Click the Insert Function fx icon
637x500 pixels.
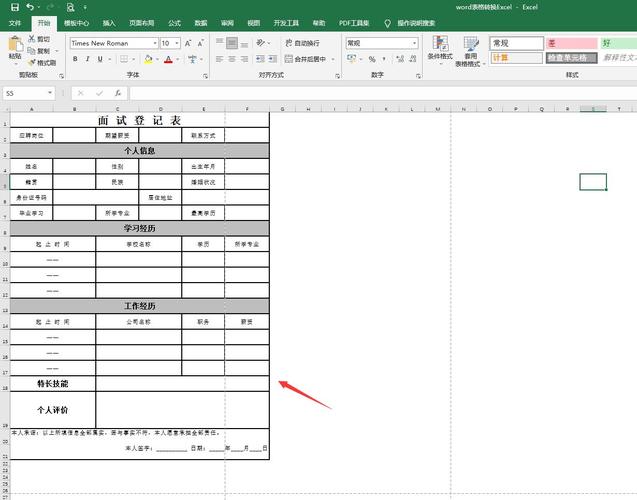click(x=120, y=93)
